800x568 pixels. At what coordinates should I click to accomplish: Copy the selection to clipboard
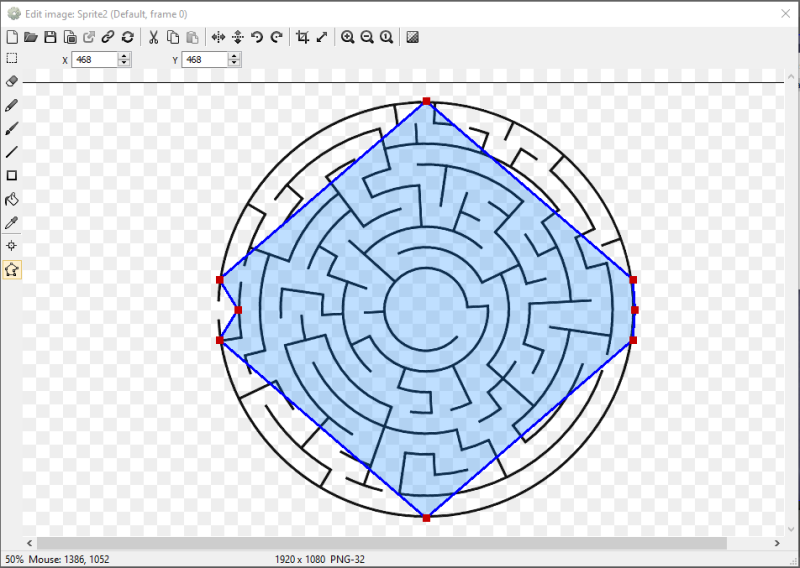[173, 37]
